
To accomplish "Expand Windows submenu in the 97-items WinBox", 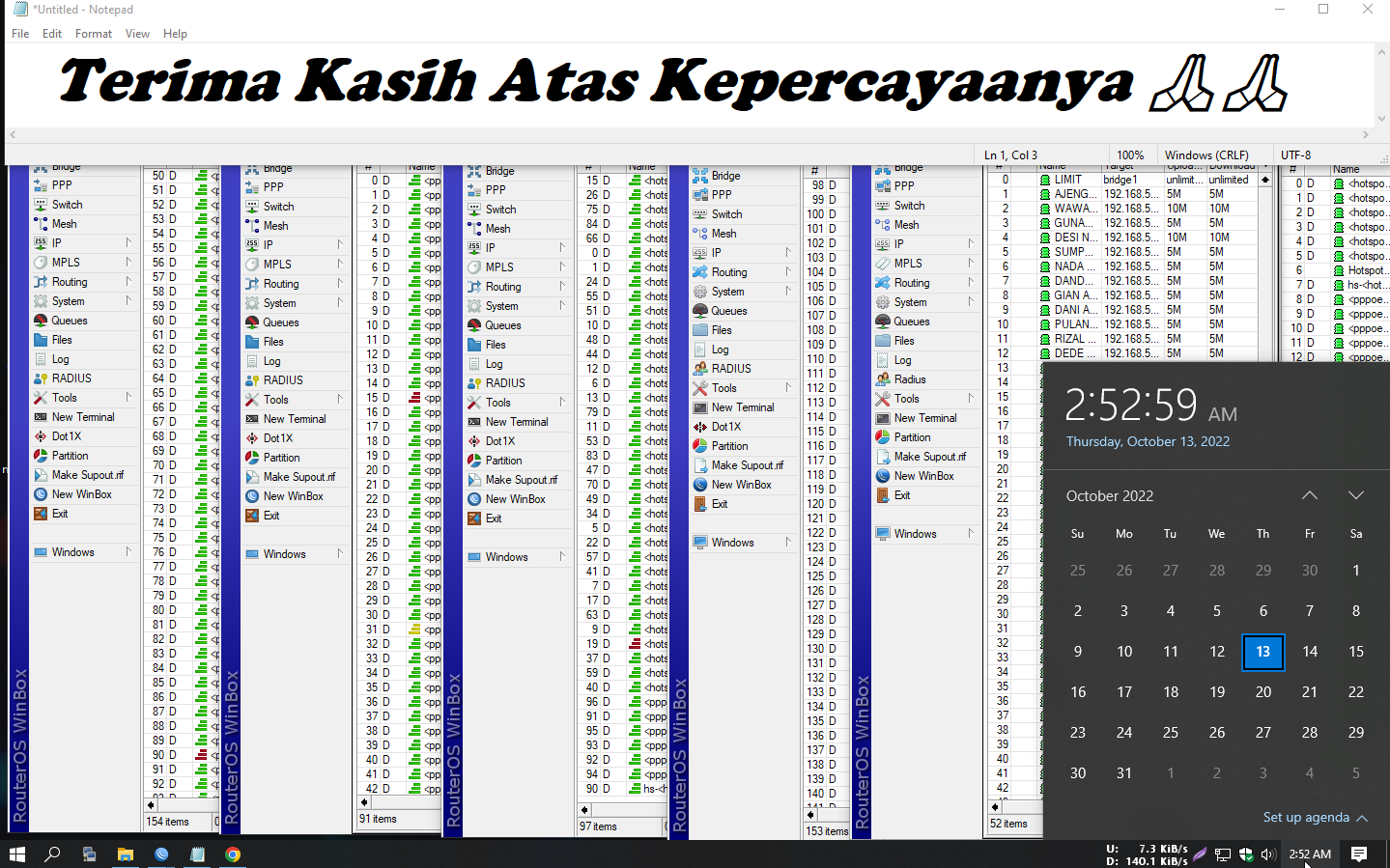I will click(x=562, y=556).
